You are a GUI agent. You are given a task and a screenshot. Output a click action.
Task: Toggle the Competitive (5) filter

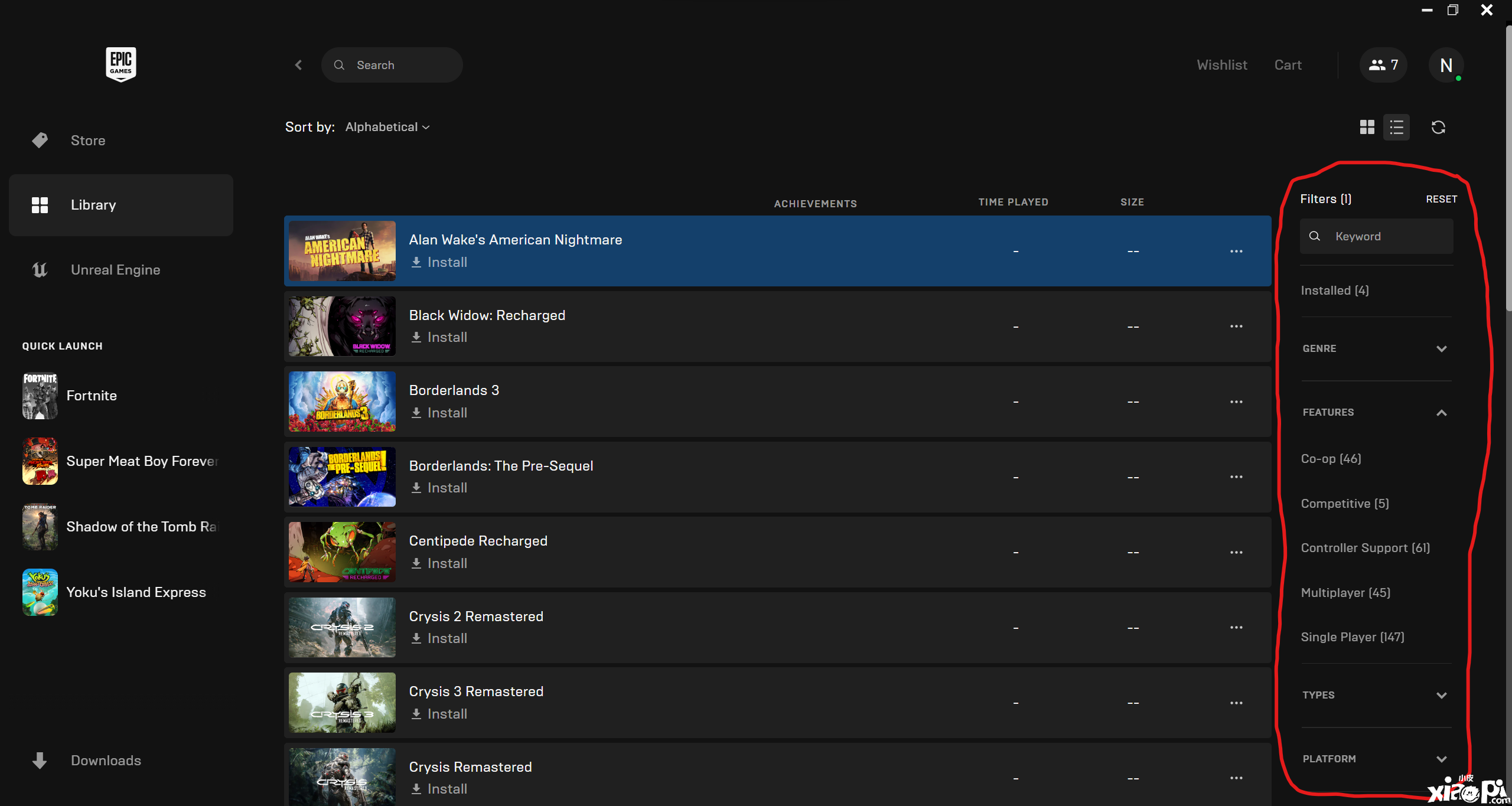1345,504
